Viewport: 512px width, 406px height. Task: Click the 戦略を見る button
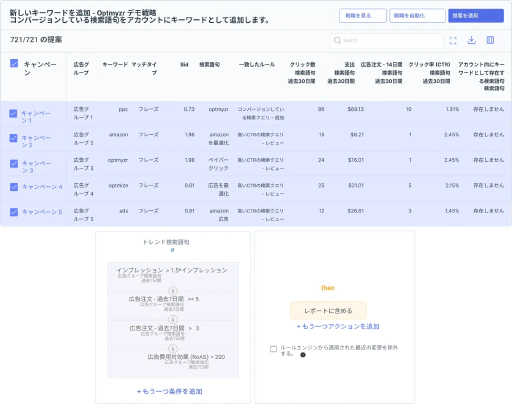click(x=363, y=16)
